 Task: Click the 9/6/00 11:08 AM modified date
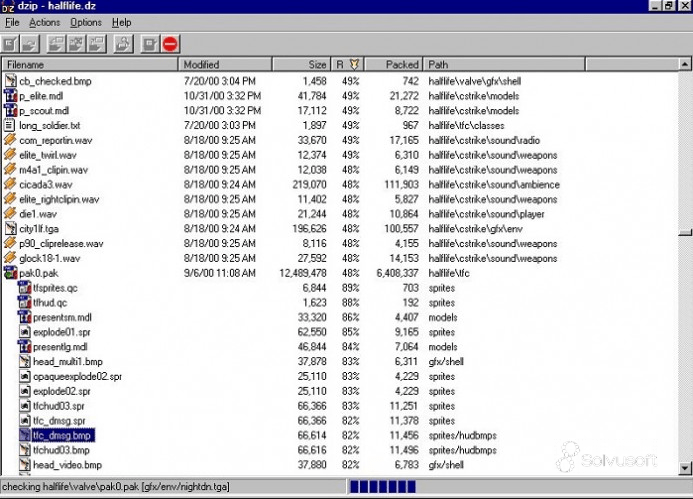(x=220, y=273)
